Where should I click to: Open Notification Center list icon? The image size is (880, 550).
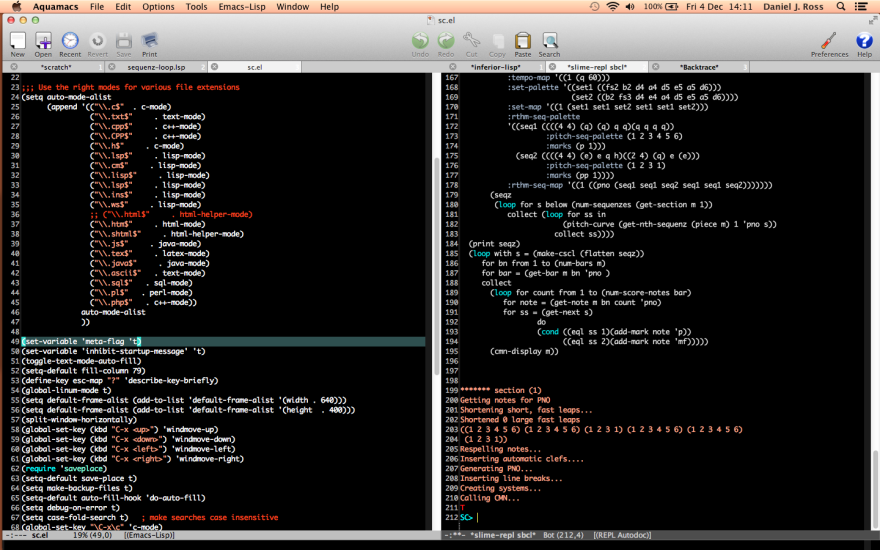tap(861, 7)
